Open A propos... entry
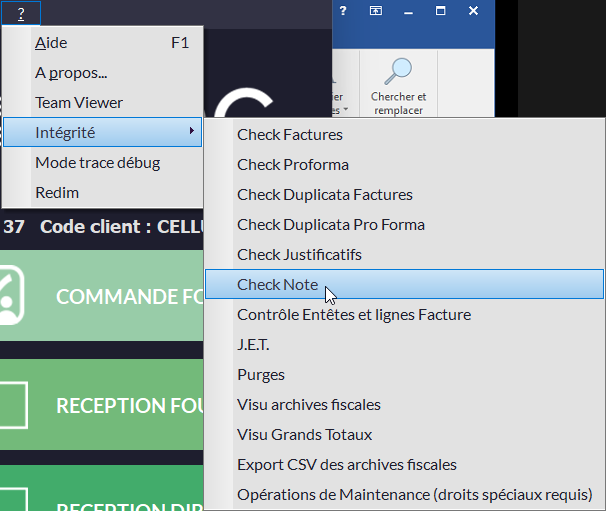606x511 pixels. tap(71, 73)
